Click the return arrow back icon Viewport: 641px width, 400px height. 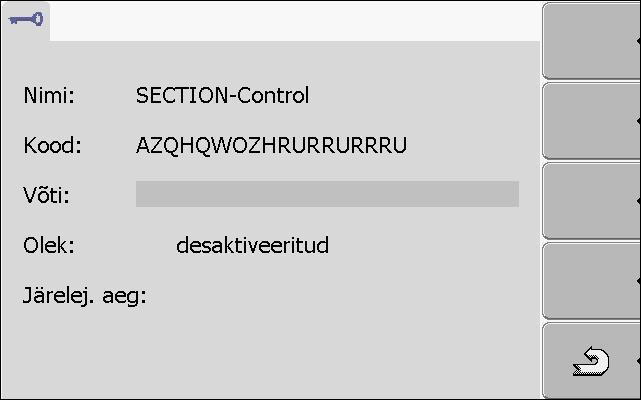591,361
